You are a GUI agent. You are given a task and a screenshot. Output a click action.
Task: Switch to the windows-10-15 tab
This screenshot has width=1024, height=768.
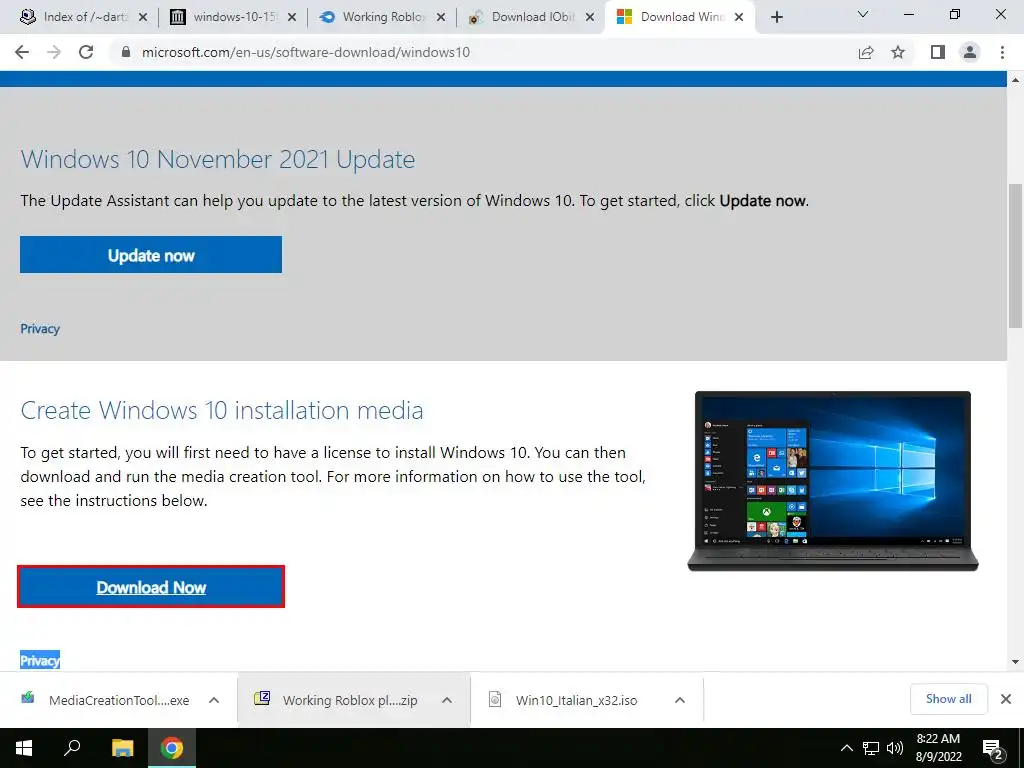pos(233,17)
